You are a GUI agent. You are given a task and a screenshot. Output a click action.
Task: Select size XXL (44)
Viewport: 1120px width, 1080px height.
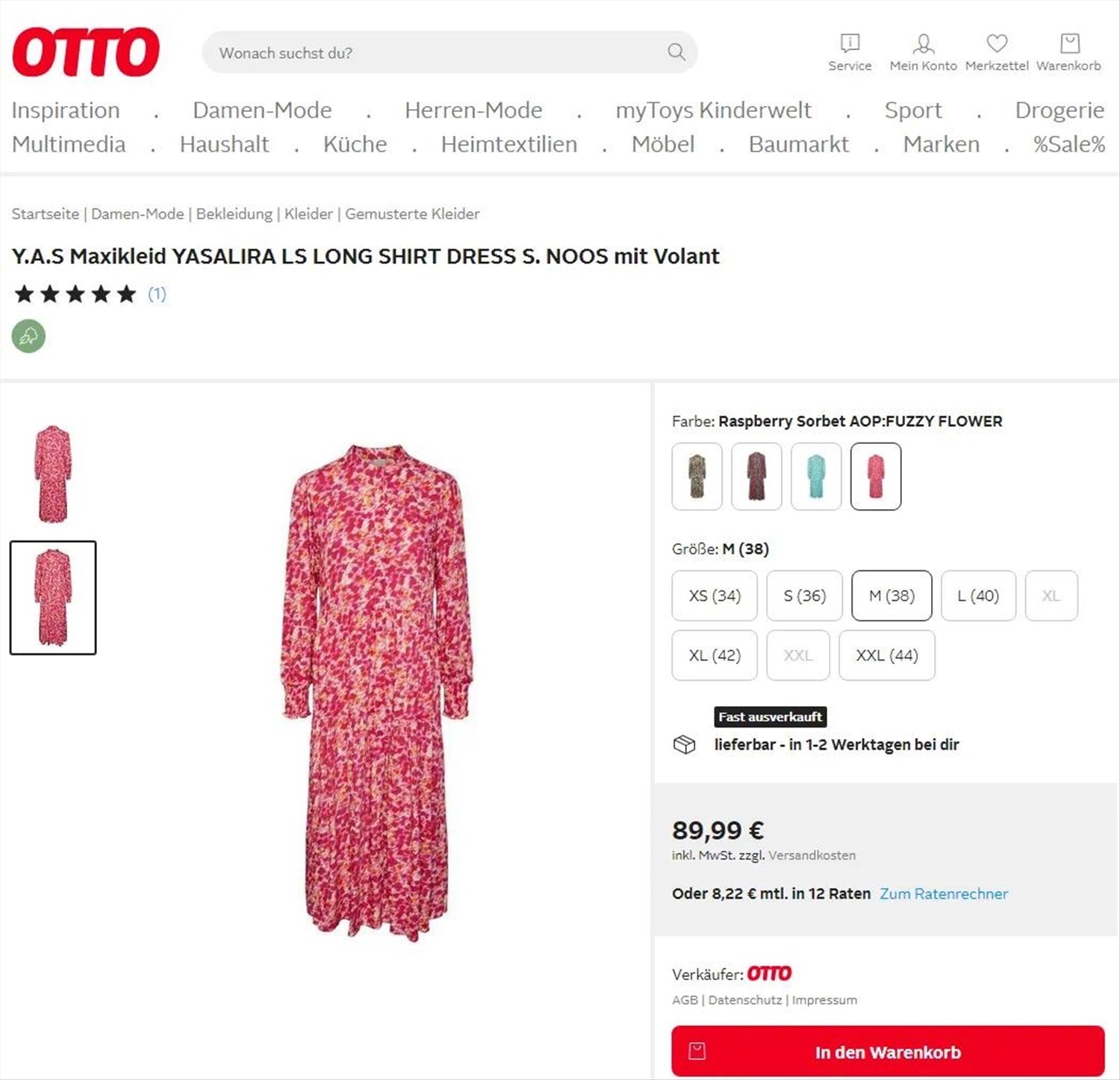[886, 655]
